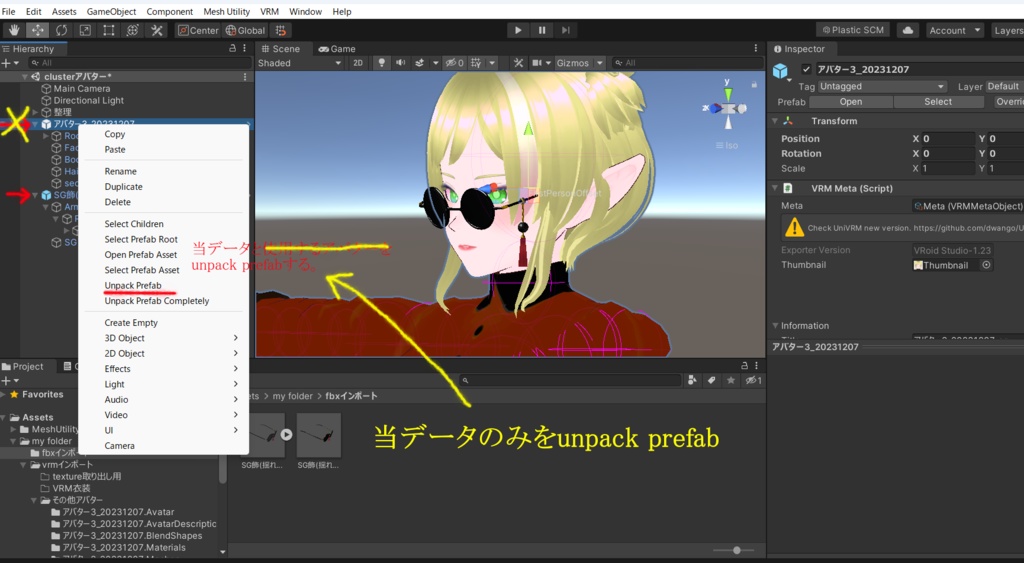The width and height of the screenshot is (1024, 563).
Task: Toggle active checkbox for Inspector object
Action: point(807,69)
